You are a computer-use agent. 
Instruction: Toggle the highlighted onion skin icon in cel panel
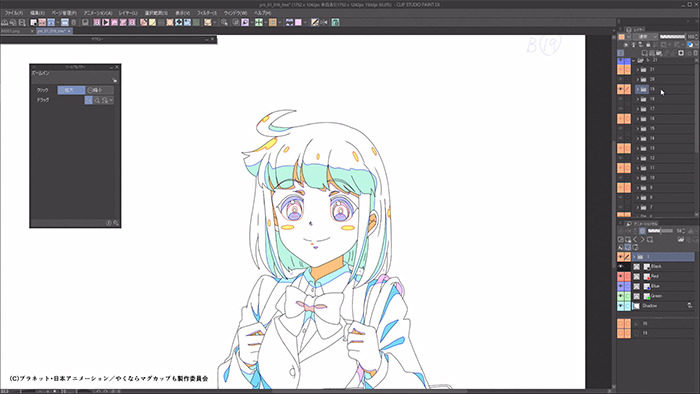[642, 231]
